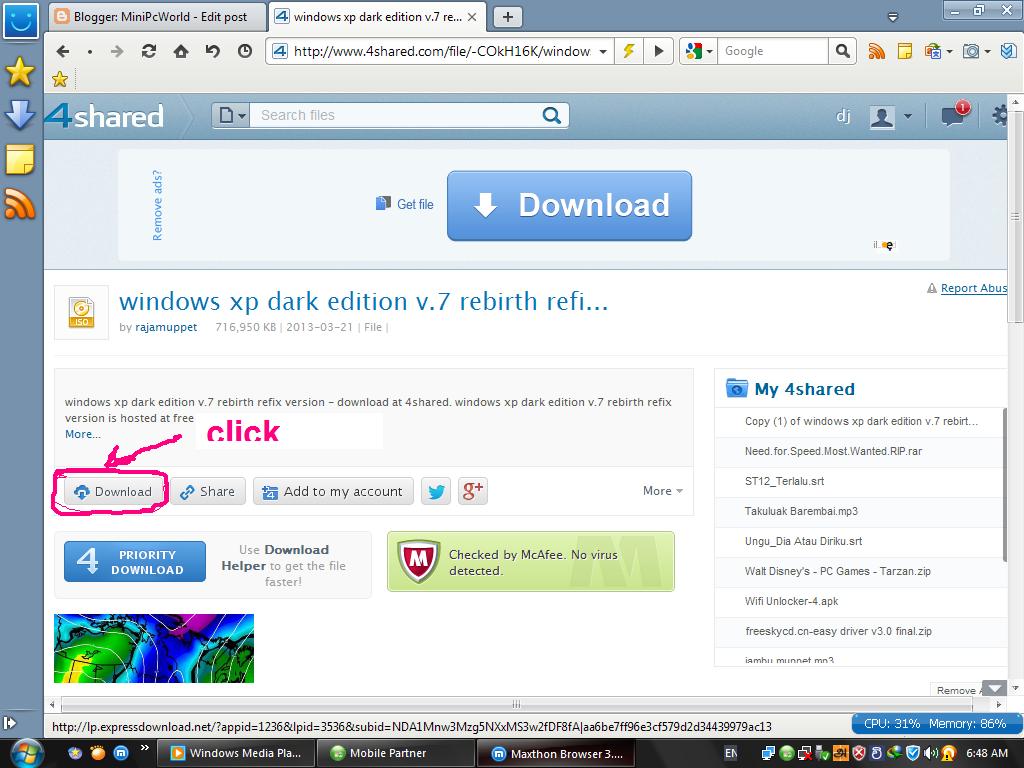Open the yellow notes sidebar icon

click(20, 160)
